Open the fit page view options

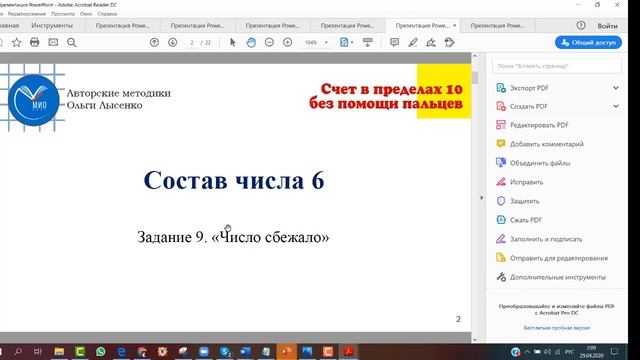click(347, 42)
